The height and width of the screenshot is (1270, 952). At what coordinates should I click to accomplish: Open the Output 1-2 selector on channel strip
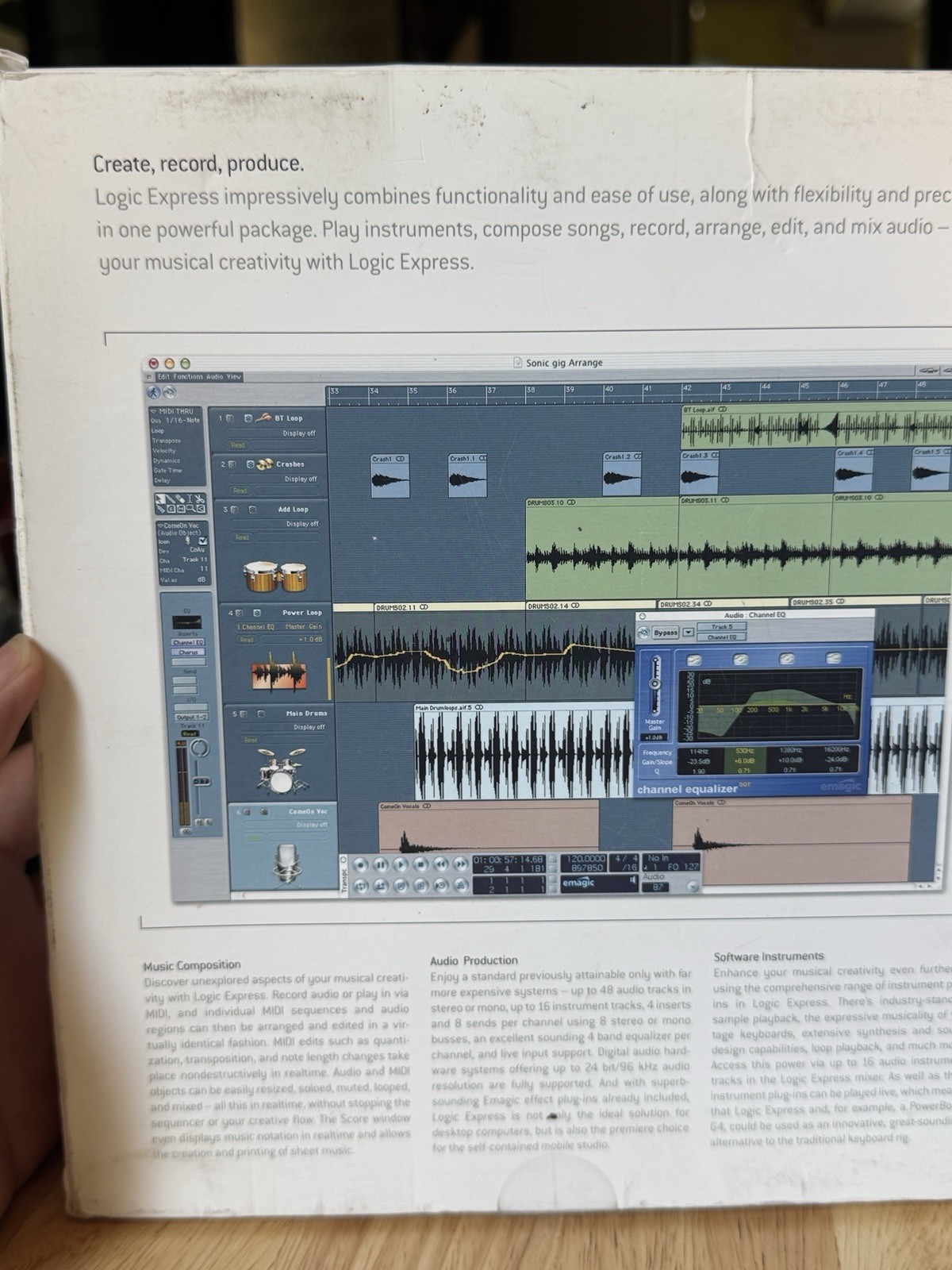pyautogui.click(x=191, y=717)
